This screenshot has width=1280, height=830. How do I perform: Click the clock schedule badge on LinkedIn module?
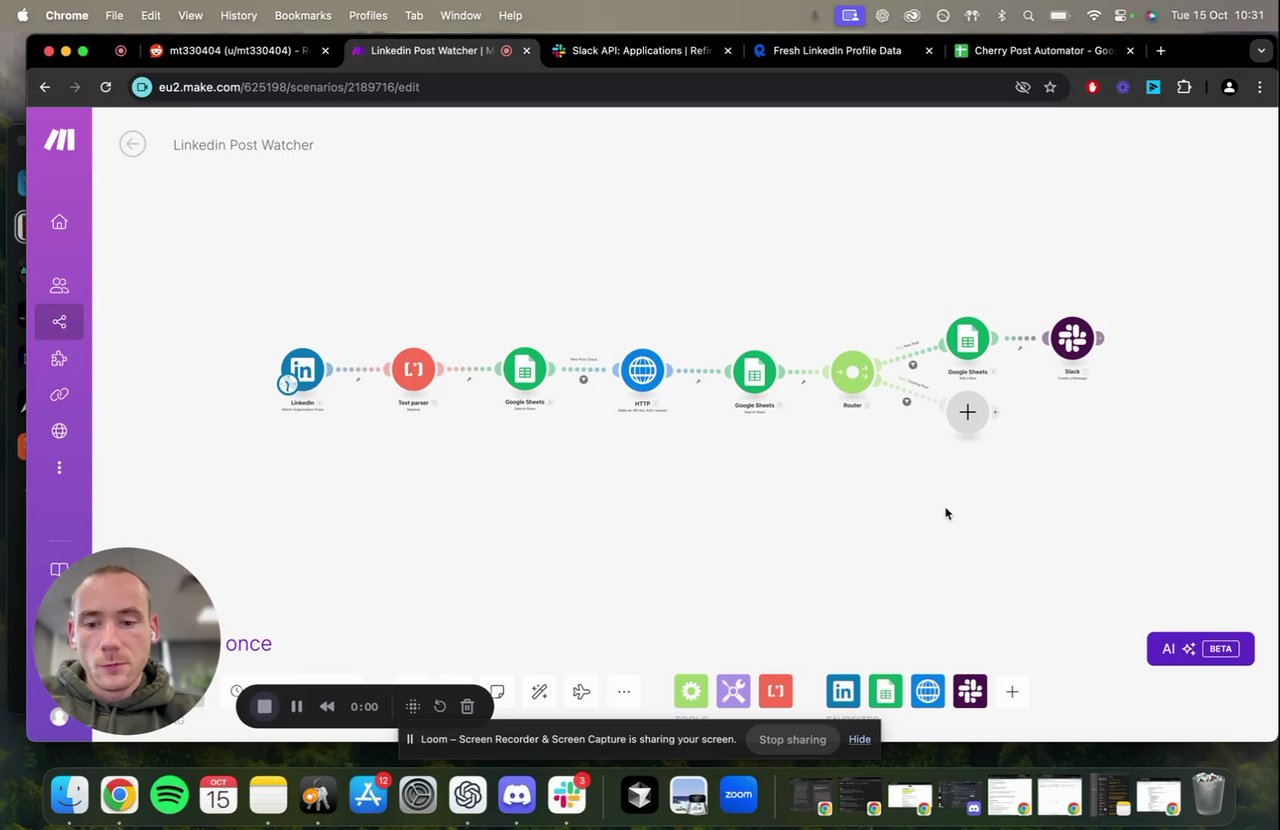(x=288, y=383)
